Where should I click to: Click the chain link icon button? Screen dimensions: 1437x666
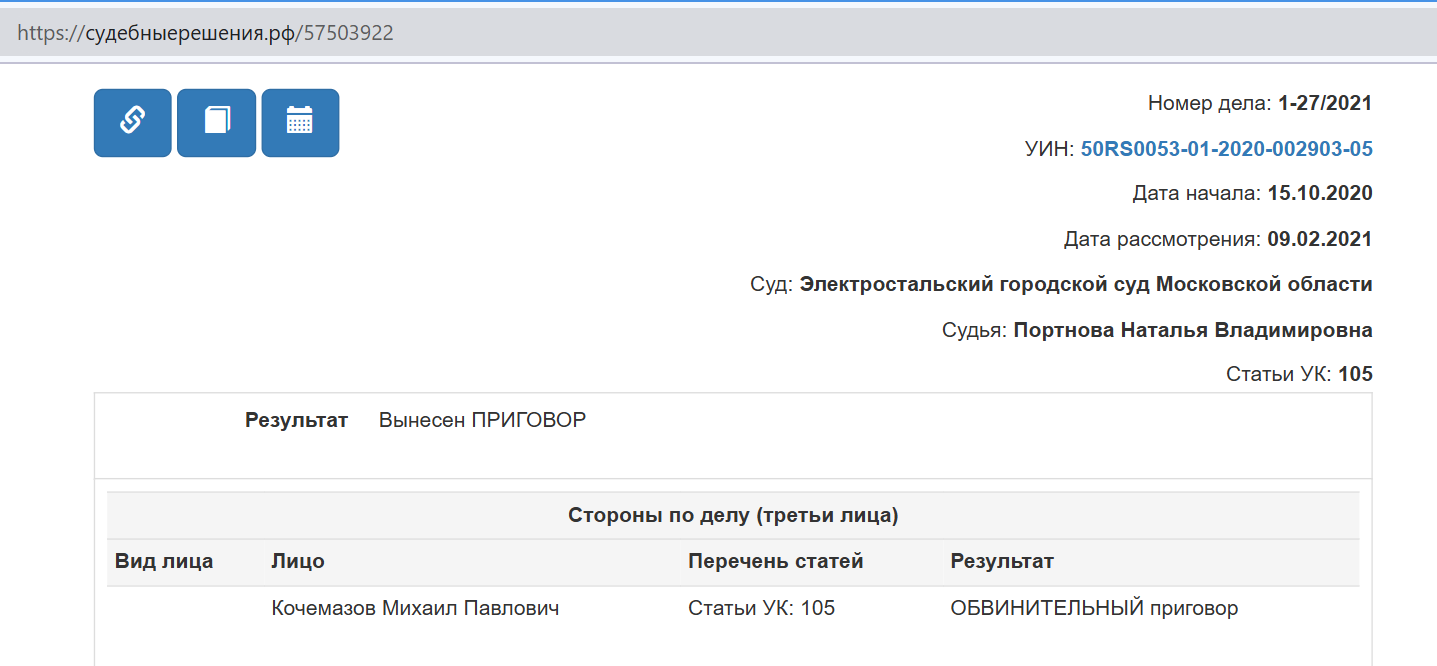[132, 123]
